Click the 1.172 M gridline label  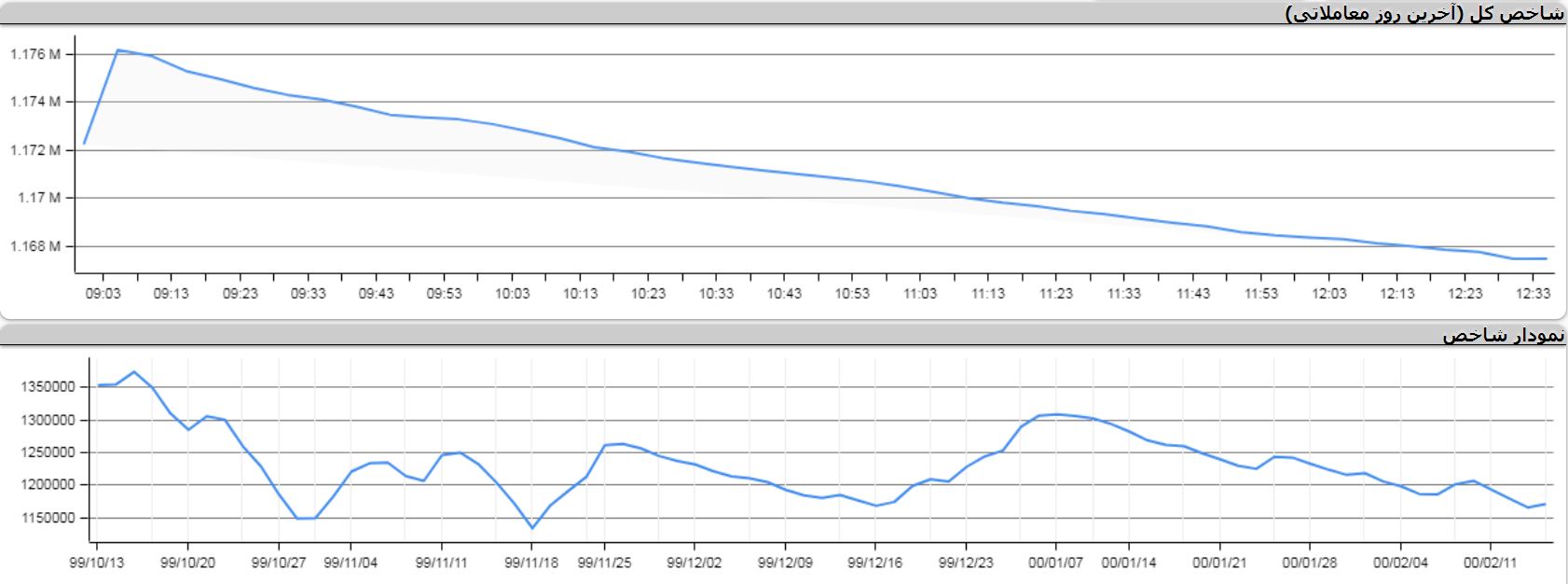point(35,150)
